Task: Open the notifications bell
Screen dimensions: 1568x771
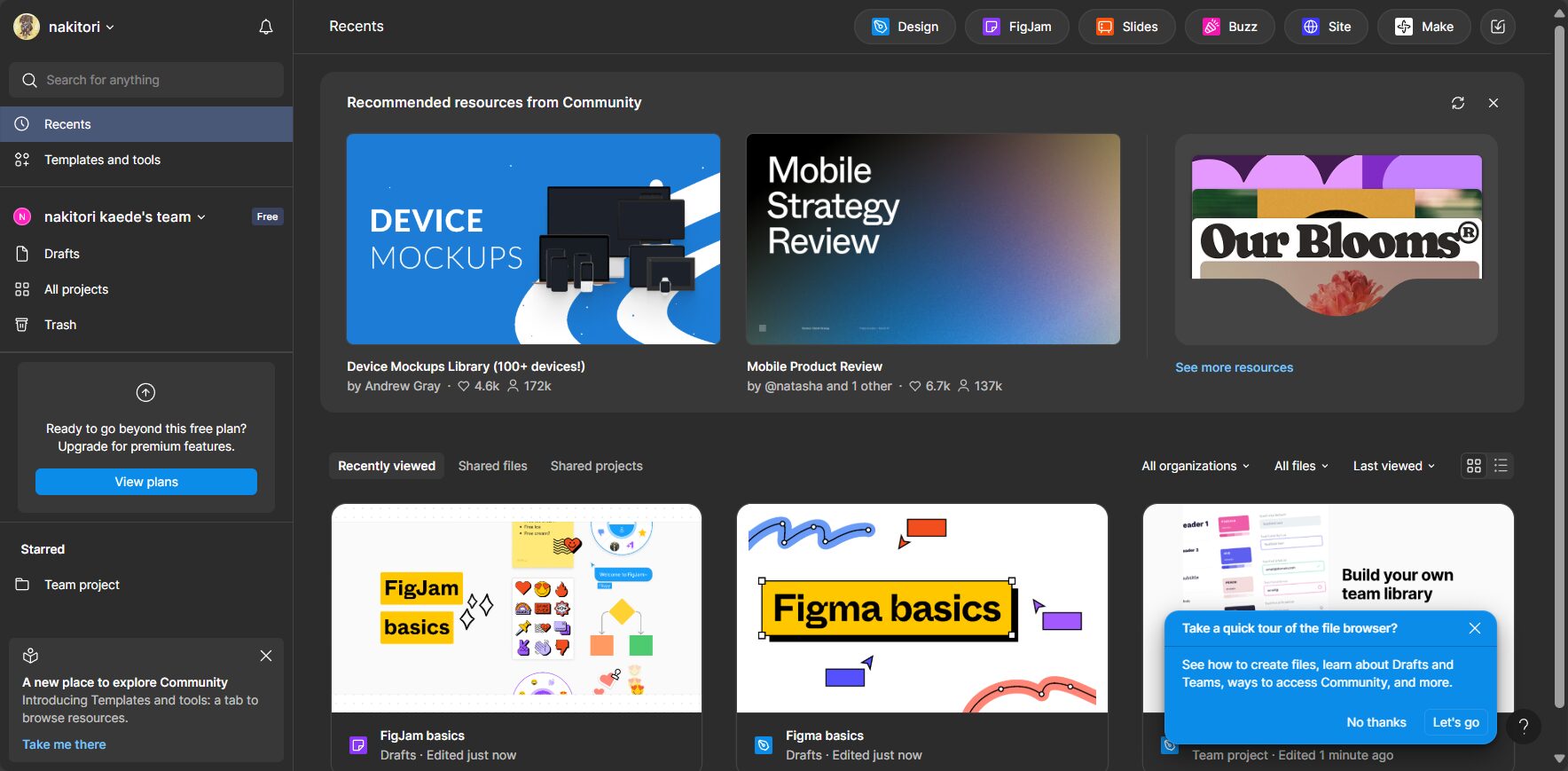Action: point(265,27)
